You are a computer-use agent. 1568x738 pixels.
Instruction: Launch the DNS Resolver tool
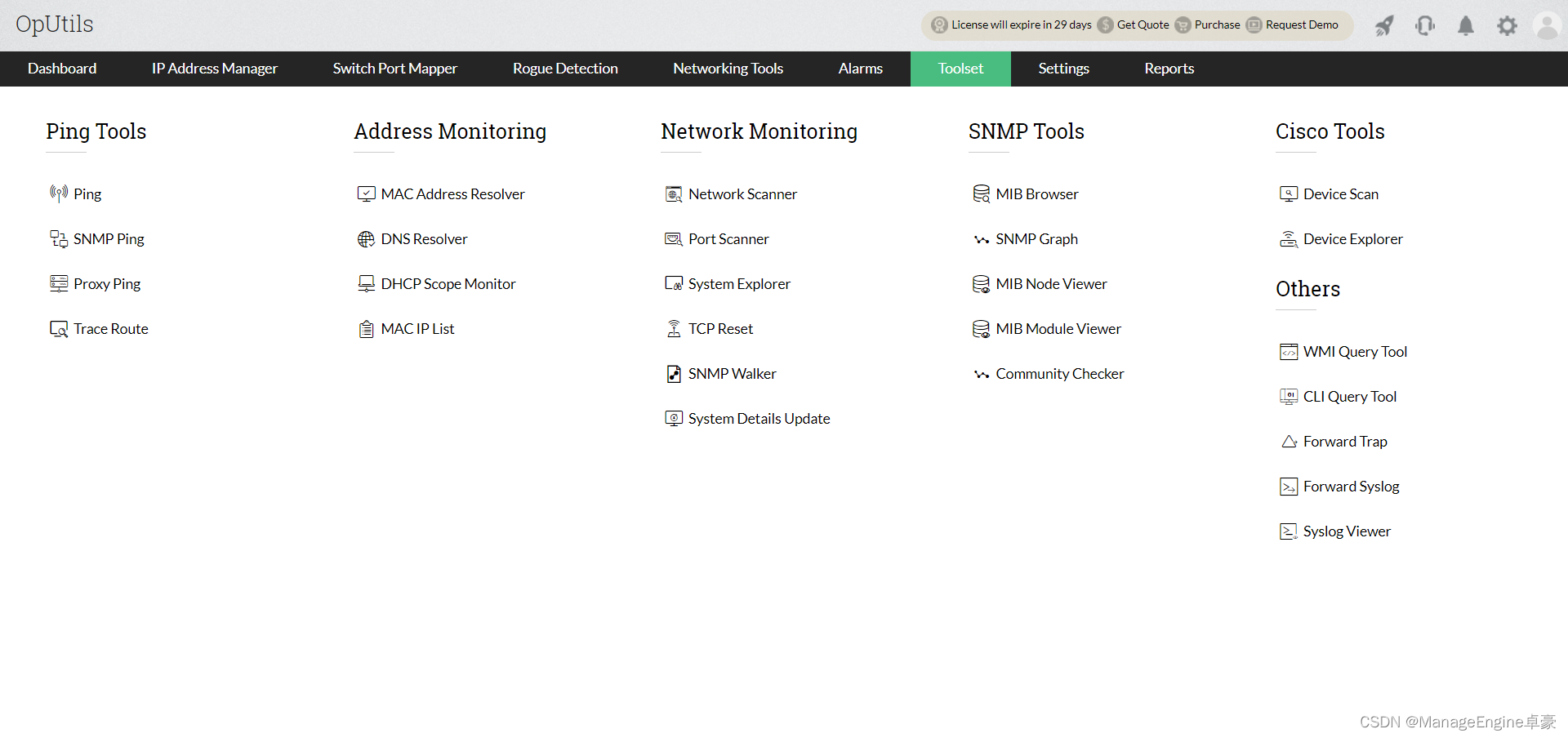[x=424, y=238]
